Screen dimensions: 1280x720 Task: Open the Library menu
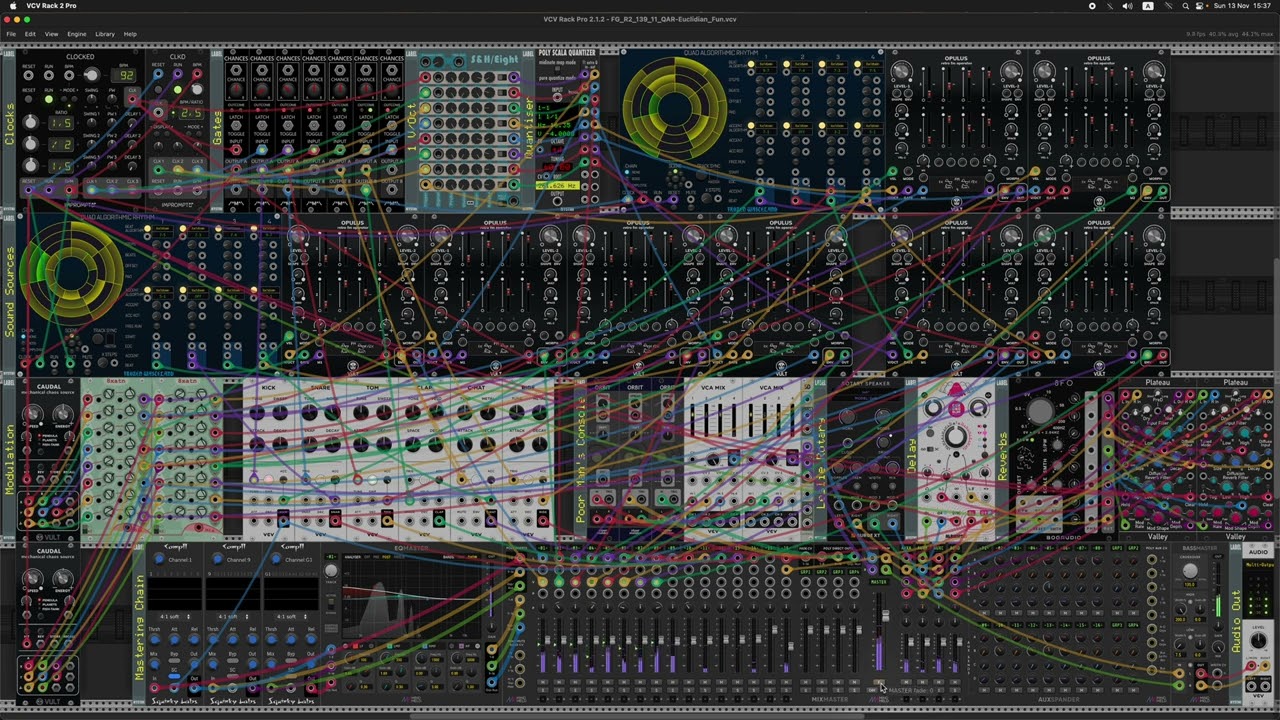[105, 34]
